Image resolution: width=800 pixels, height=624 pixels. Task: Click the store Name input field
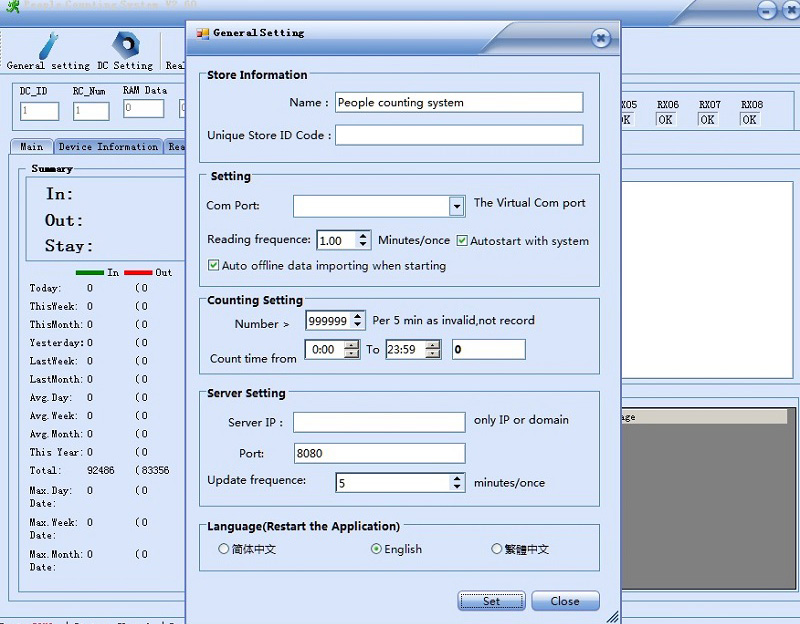(459, 103)
